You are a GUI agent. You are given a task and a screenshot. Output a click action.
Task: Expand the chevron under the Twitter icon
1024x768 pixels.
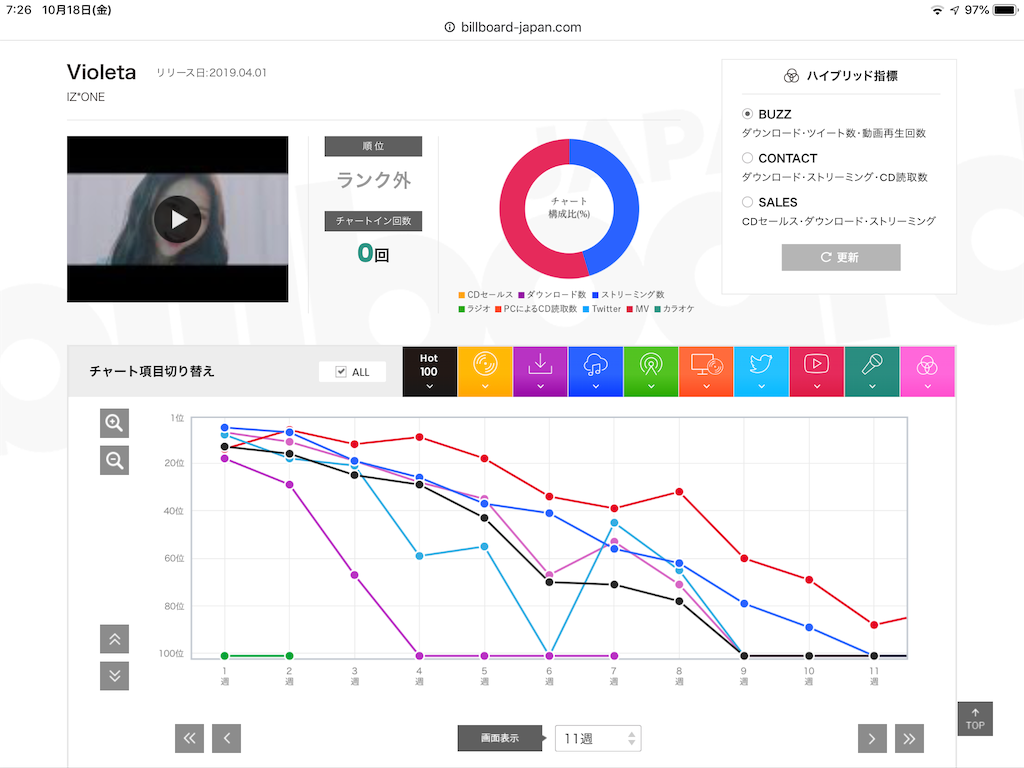(x=761, y=387)
